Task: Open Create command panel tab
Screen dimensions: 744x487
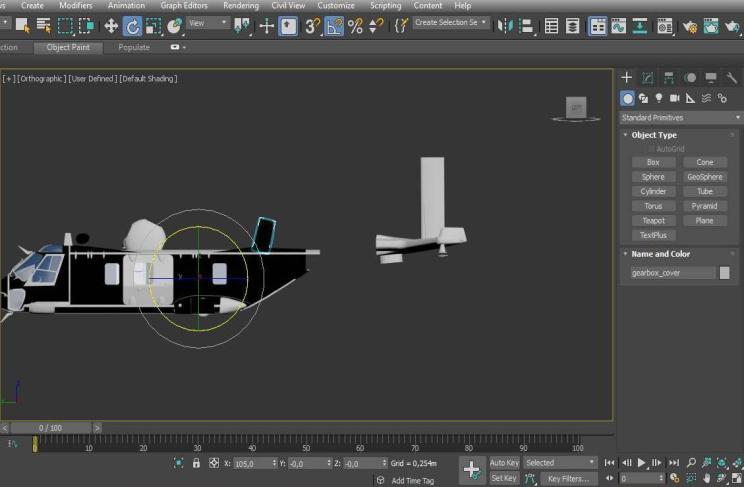Action: (626, 77)
